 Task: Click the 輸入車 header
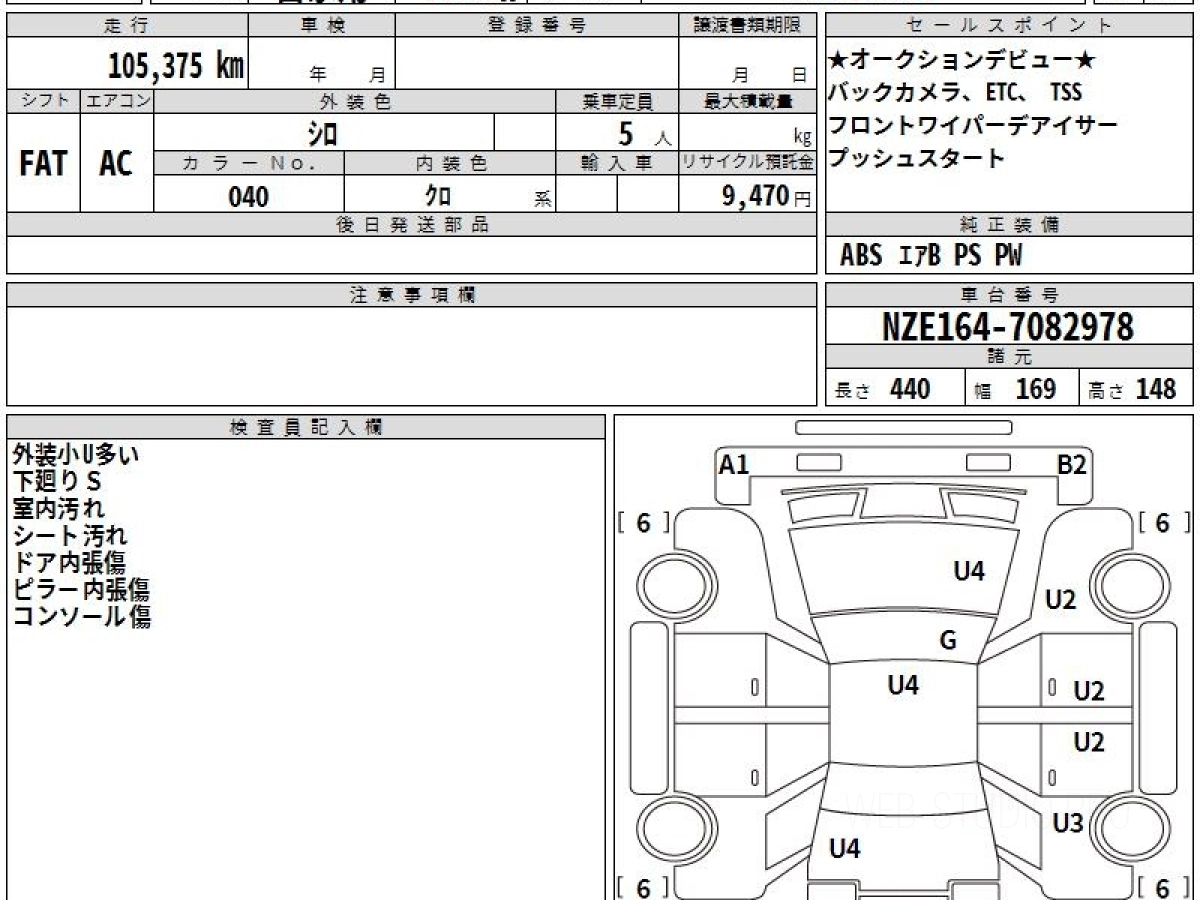(x=617, y=164)
